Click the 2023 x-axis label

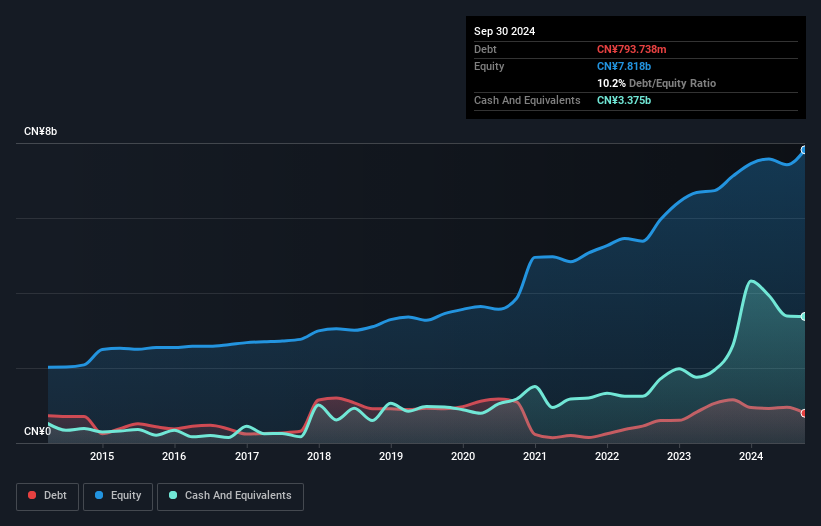679,456
